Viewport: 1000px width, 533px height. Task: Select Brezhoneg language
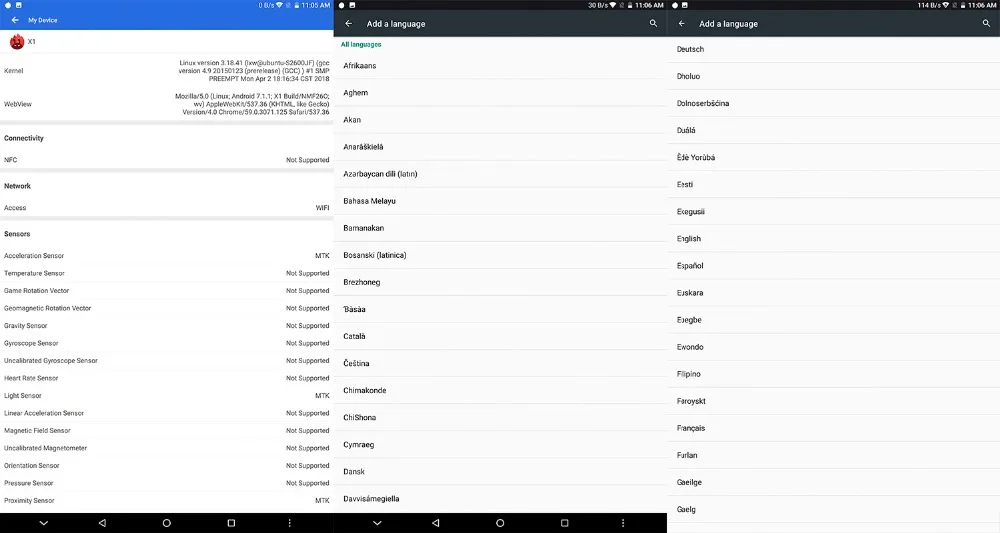coord(500,282)
